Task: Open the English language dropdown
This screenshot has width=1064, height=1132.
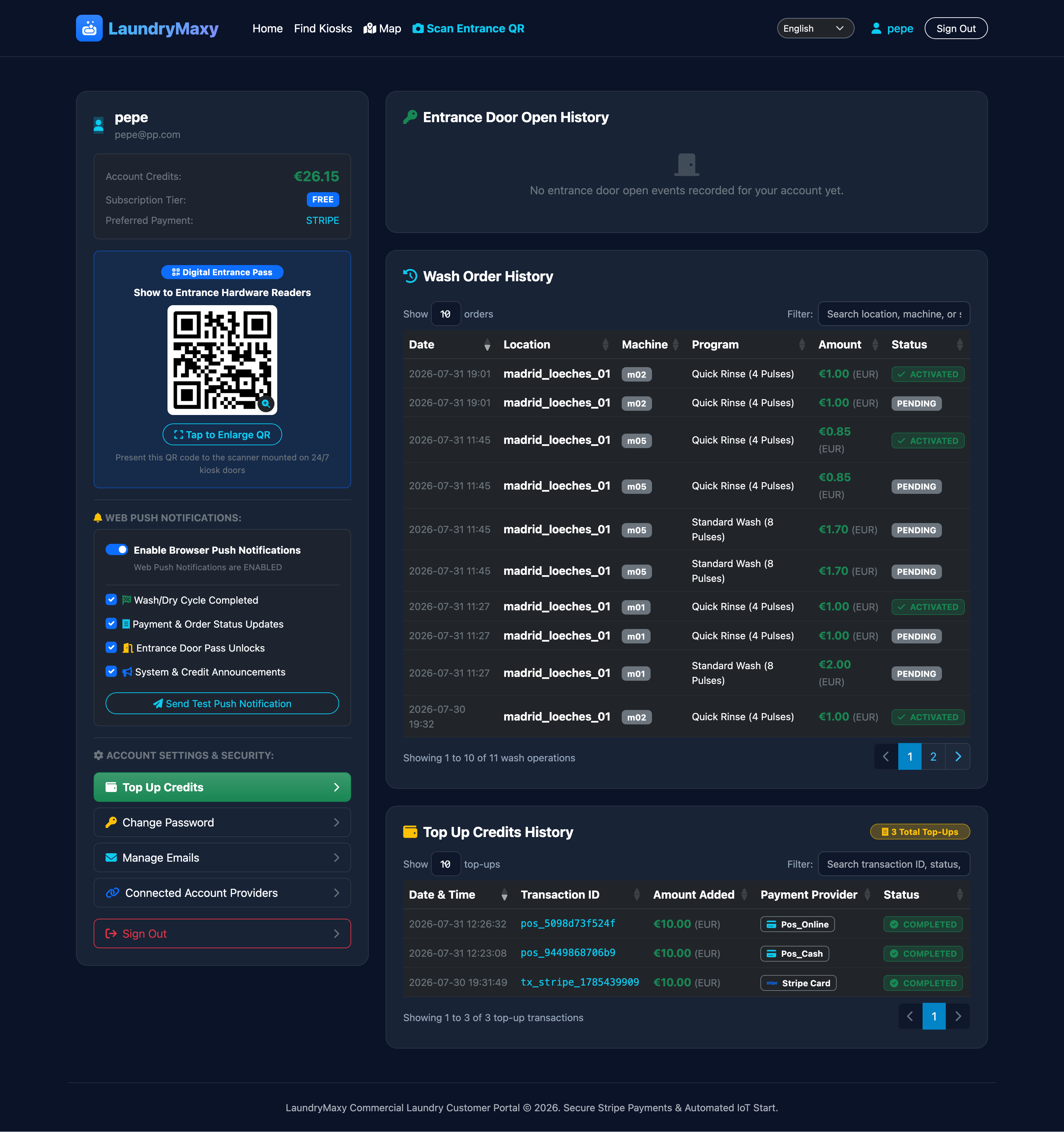Action: 815,29
